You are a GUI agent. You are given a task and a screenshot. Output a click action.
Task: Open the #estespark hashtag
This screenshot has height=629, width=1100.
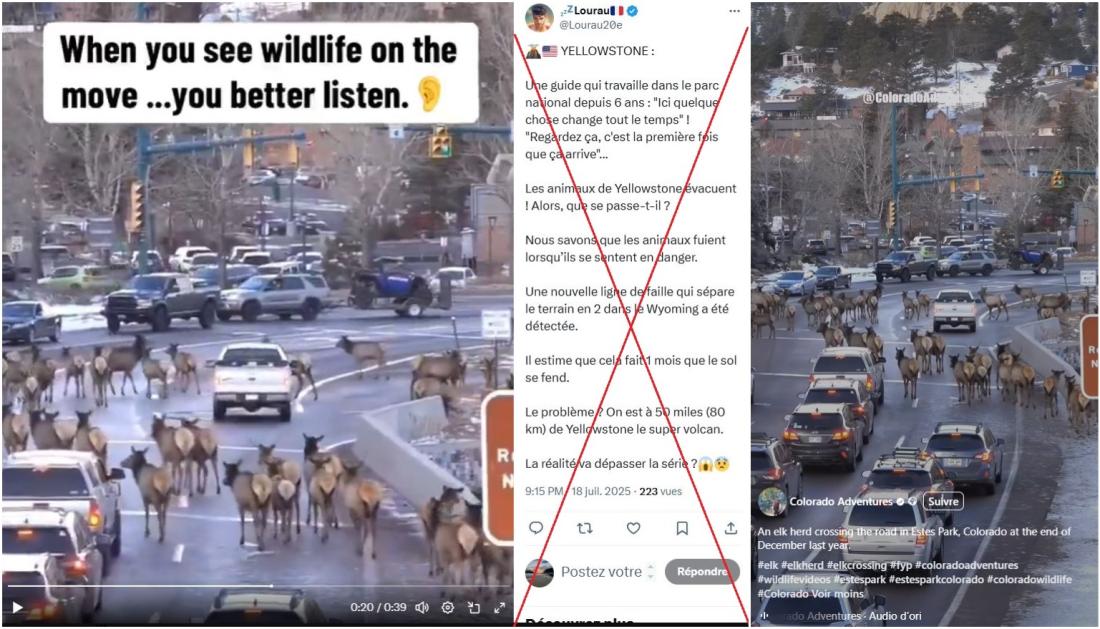click(x=859, y=579)
